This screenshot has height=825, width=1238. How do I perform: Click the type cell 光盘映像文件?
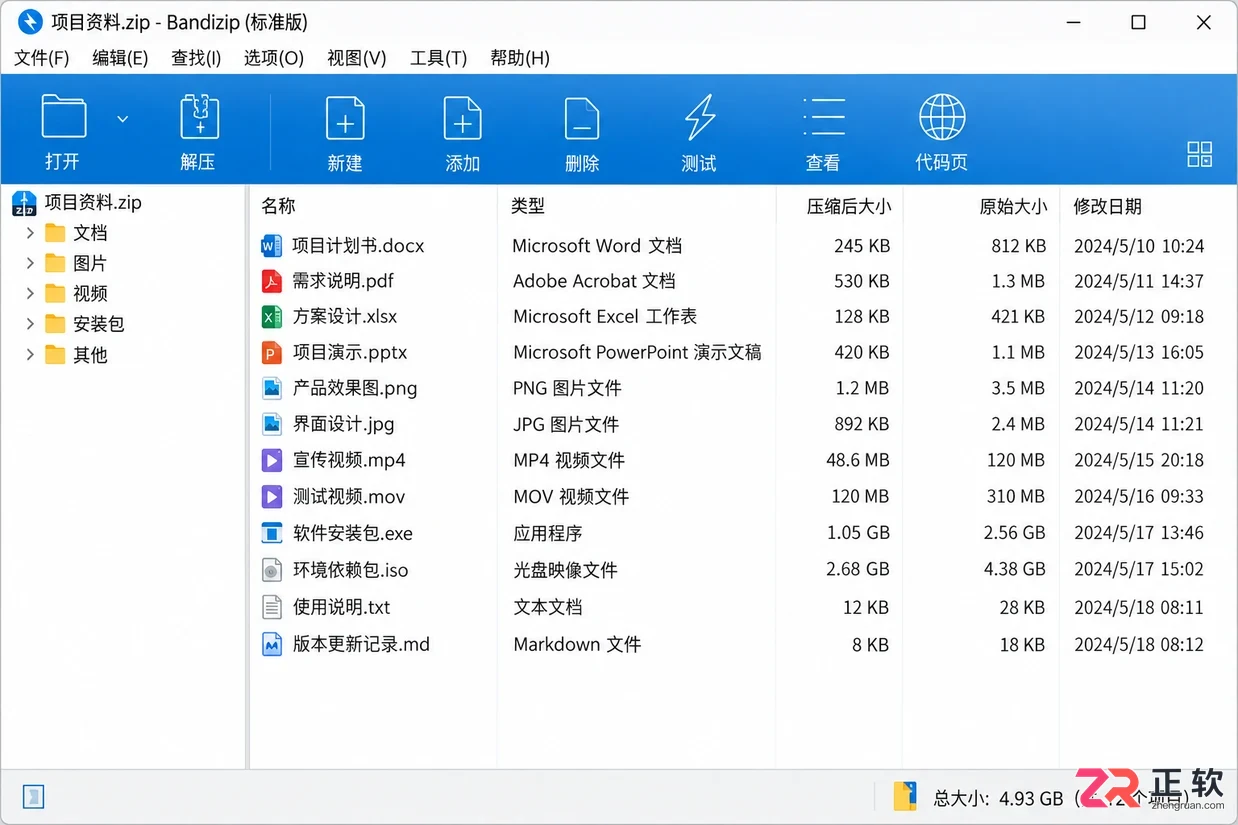565,570
